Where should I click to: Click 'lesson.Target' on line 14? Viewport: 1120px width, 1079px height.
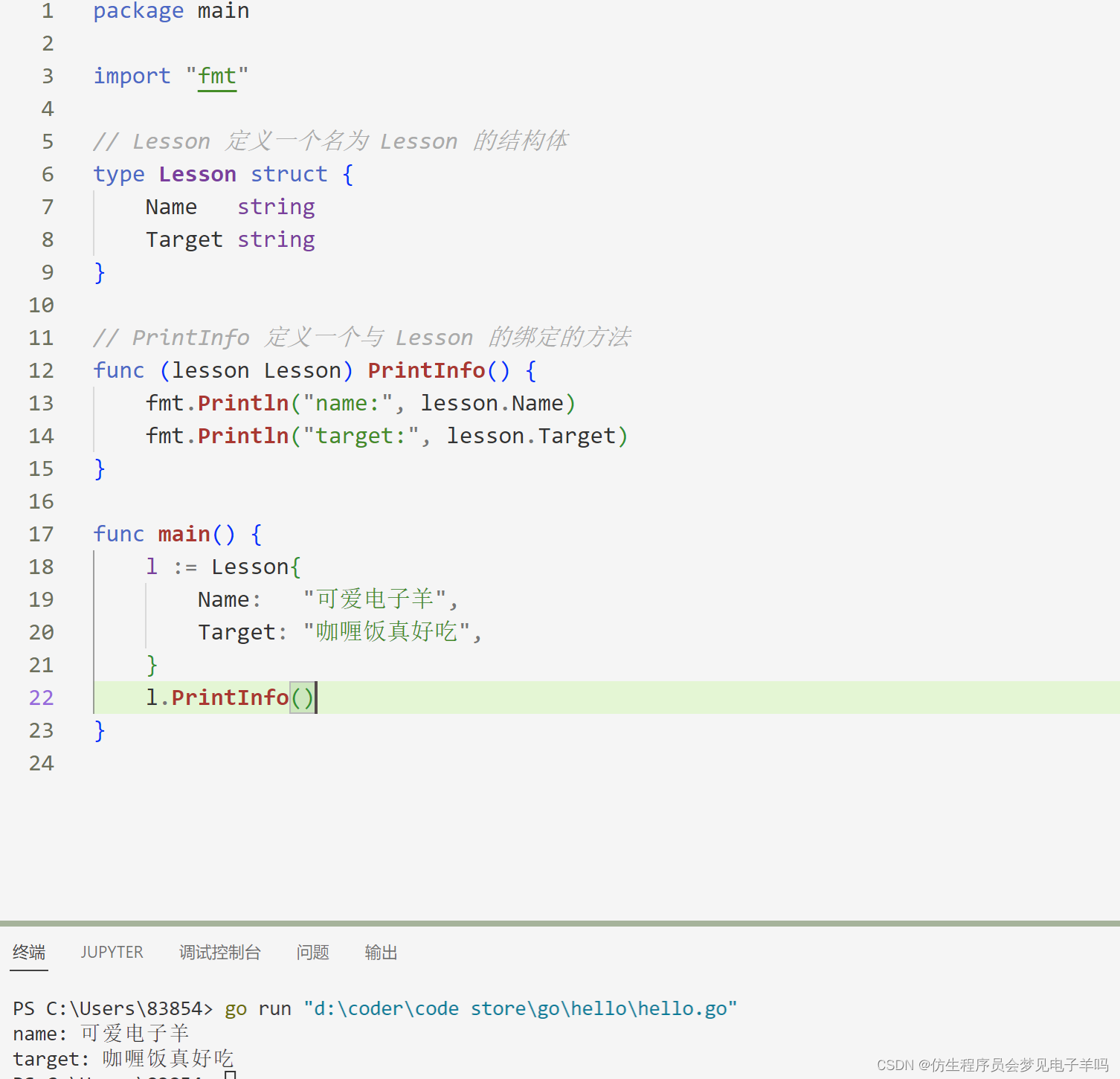tap(532, 436)
